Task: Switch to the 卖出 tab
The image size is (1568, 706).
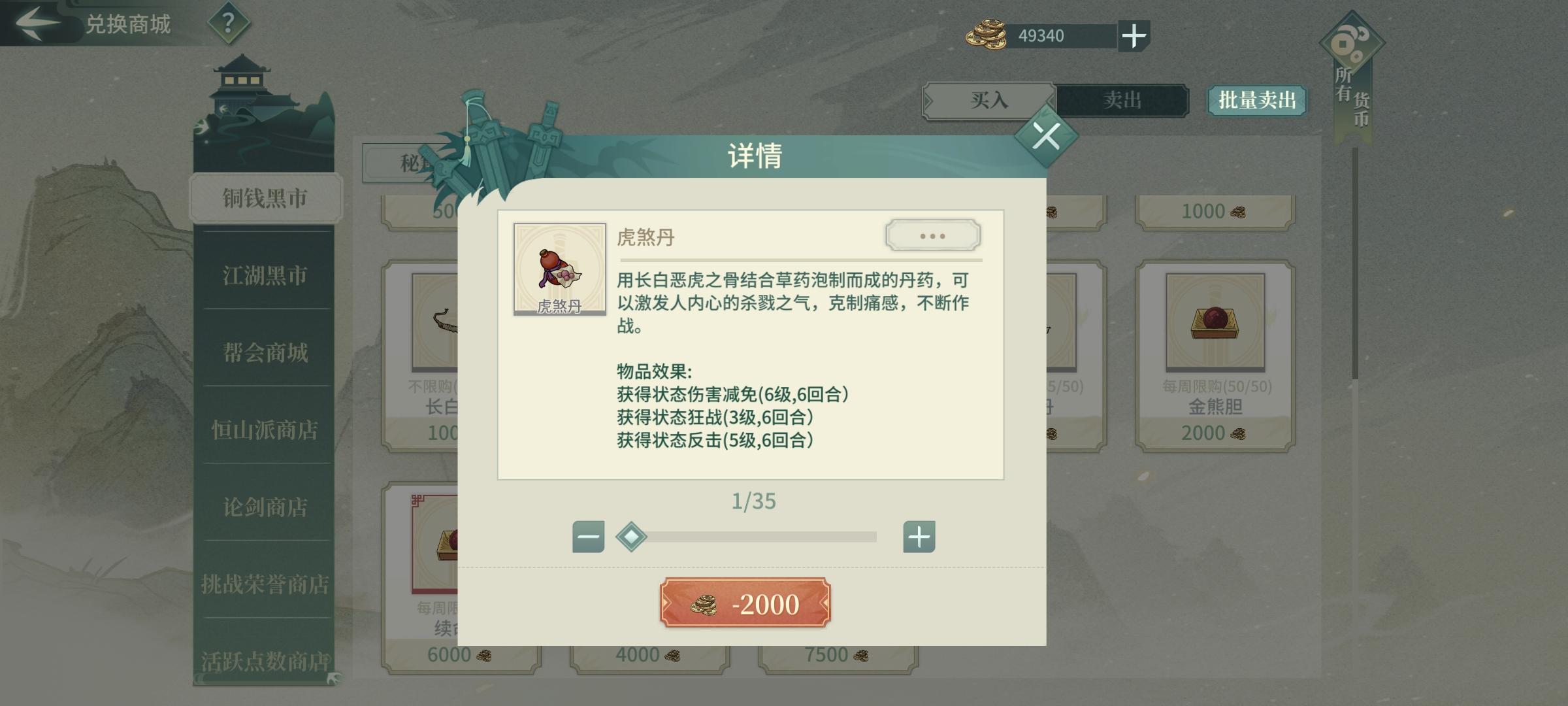Action: 1122,100
